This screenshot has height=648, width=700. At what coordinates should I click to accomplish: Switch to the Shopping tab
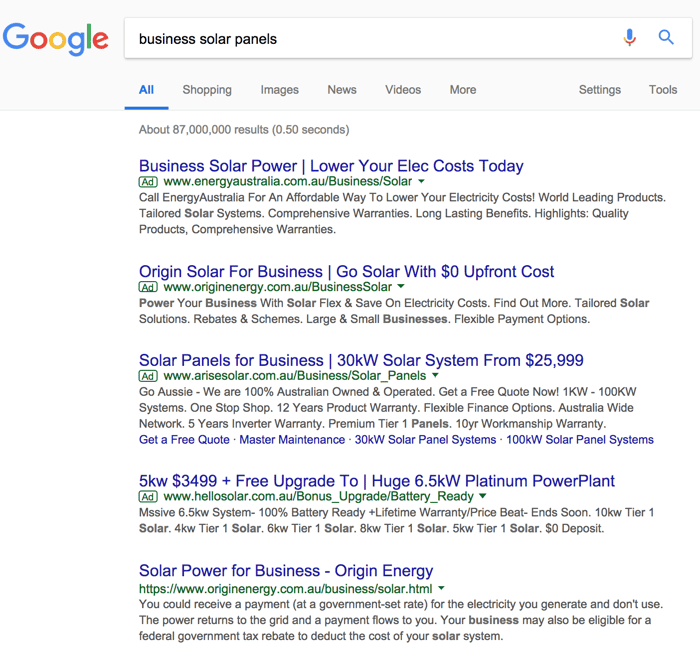(207, 90)
